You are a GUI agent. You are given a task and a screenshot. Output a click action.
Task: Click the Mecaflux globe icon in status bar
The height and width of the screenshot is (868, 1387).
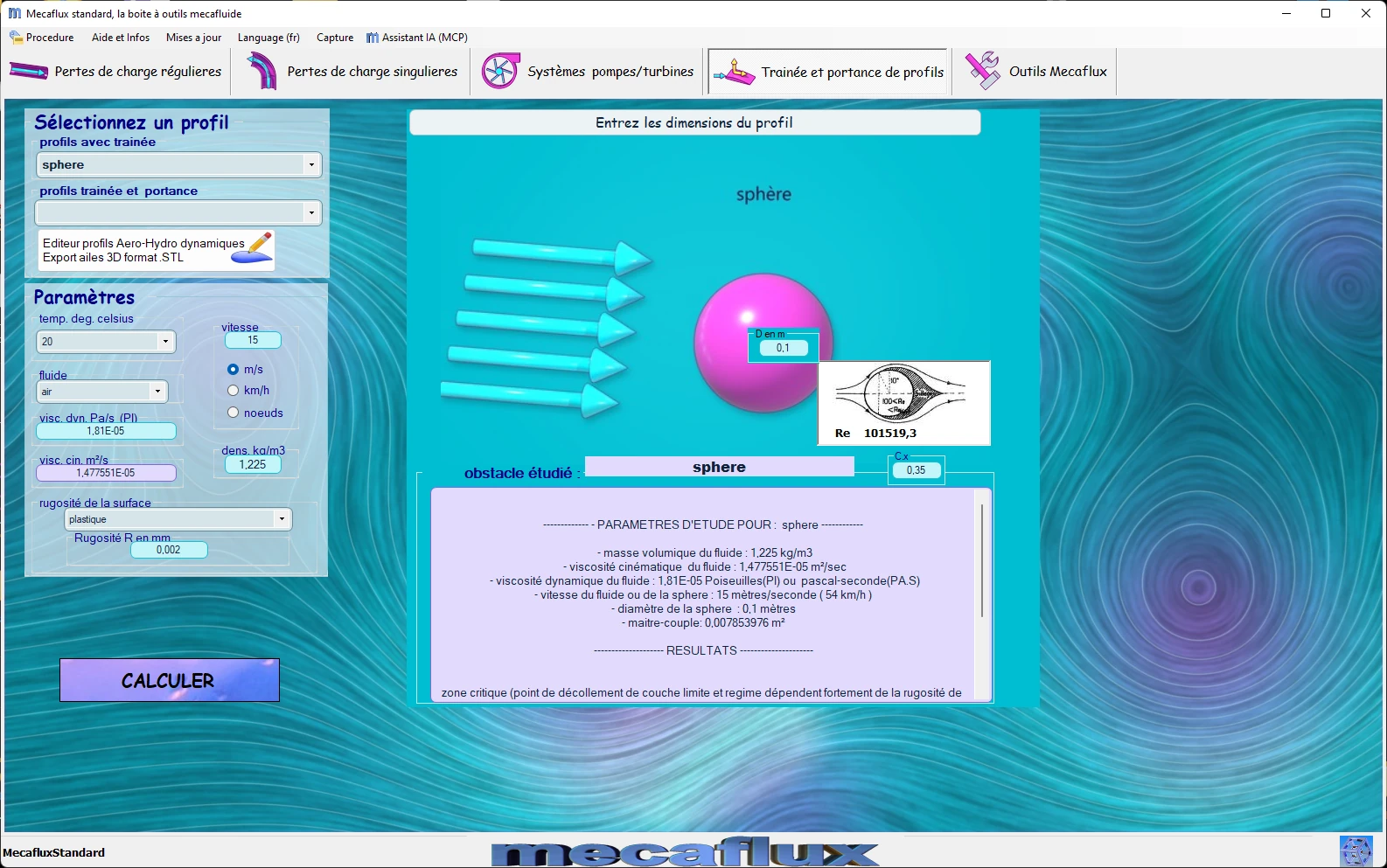click(1356, 851)
